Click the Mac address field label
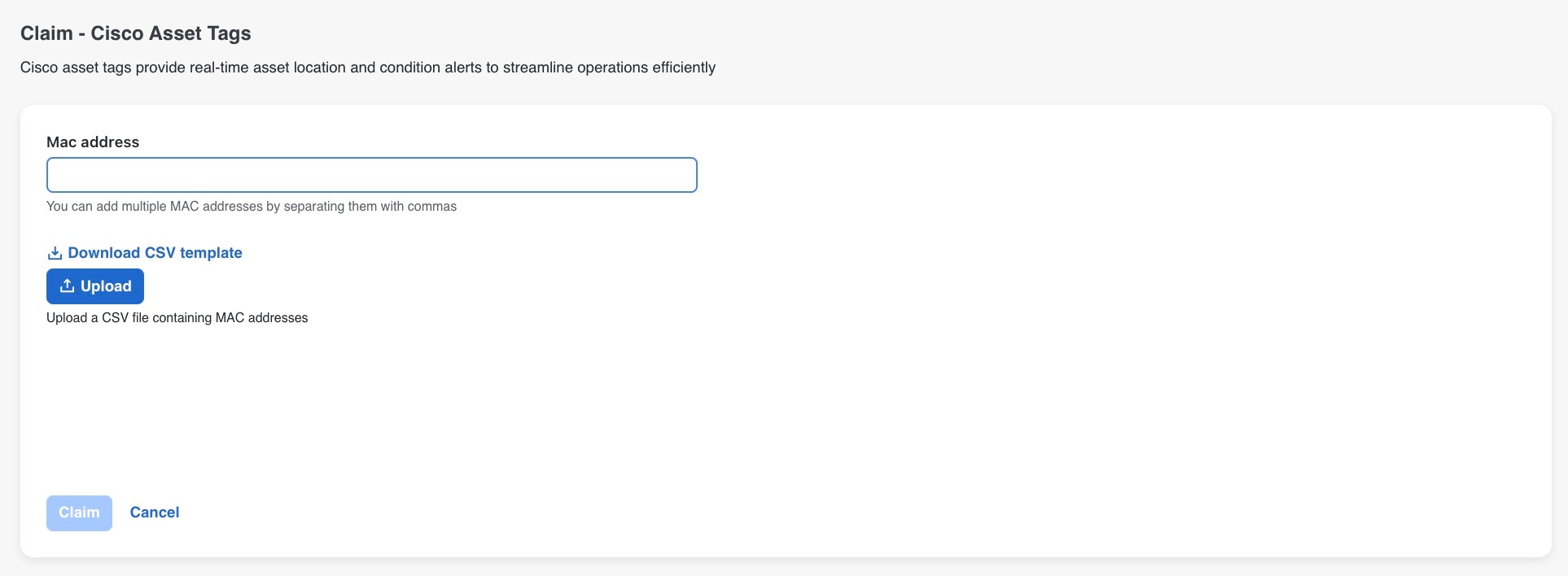This screenshot has height=576, width=1568. (93, 142)
